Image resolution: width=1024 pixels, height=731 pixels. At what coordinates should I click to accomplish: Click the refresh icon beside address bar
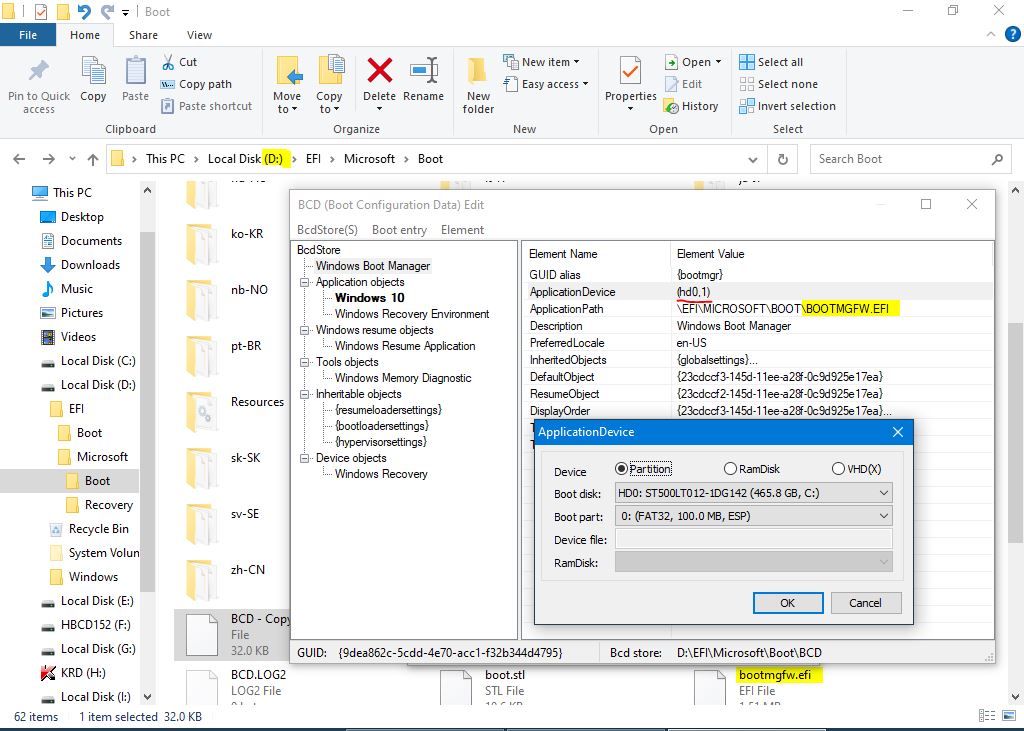[783, 159]
